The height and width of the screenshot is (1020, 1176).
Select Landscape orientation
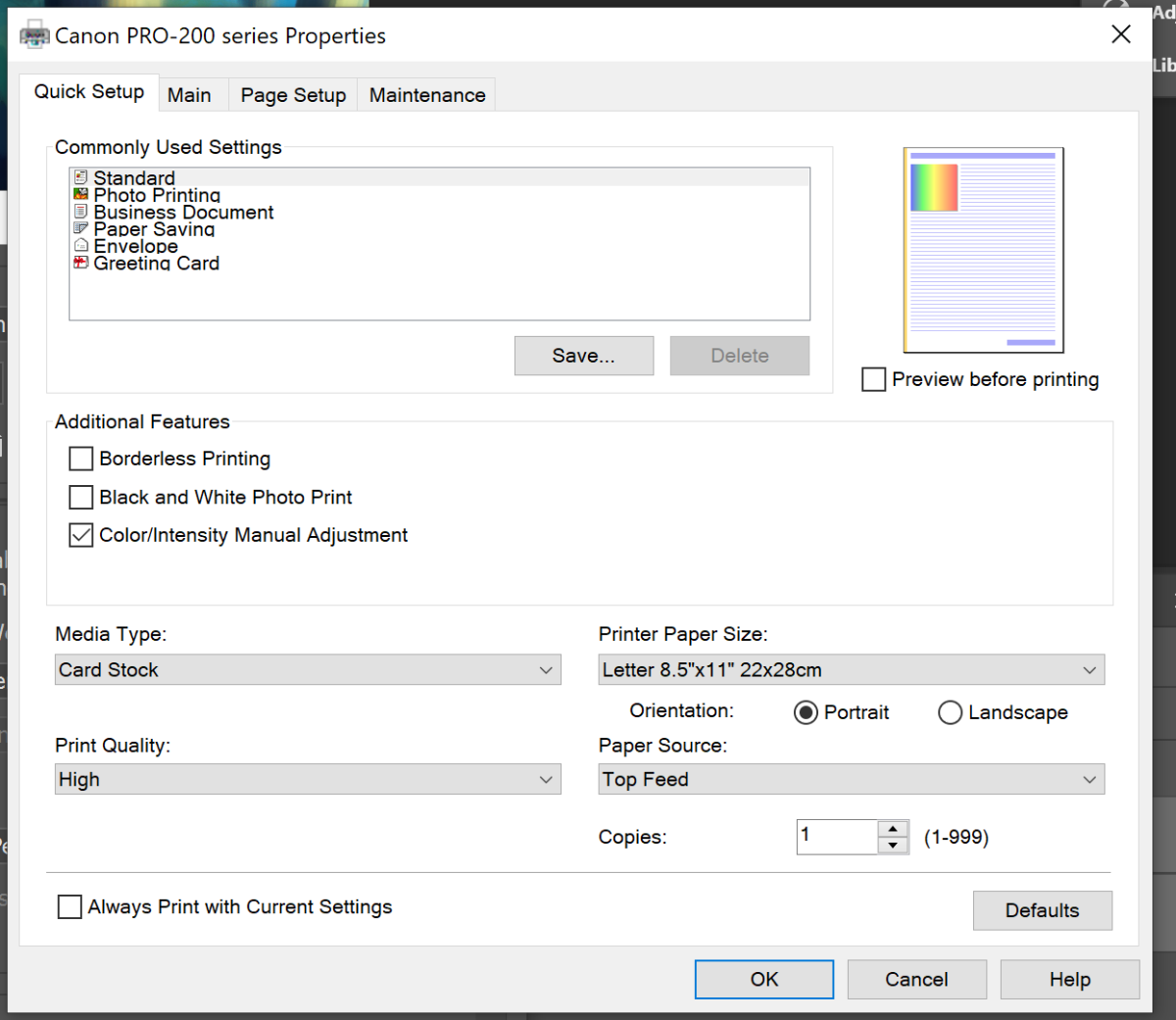(x=950, y=712)
